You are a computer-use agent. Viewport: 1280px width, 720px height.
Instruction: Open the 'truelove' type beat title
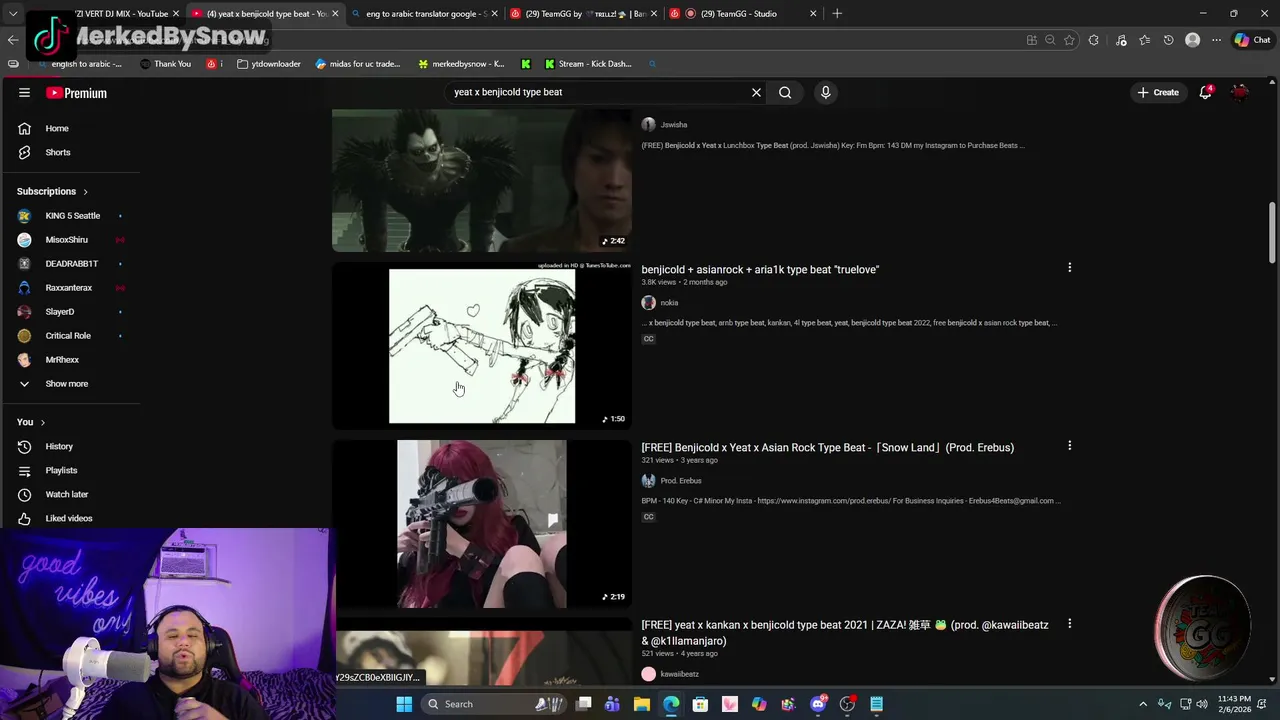click(x=760, y=269)
